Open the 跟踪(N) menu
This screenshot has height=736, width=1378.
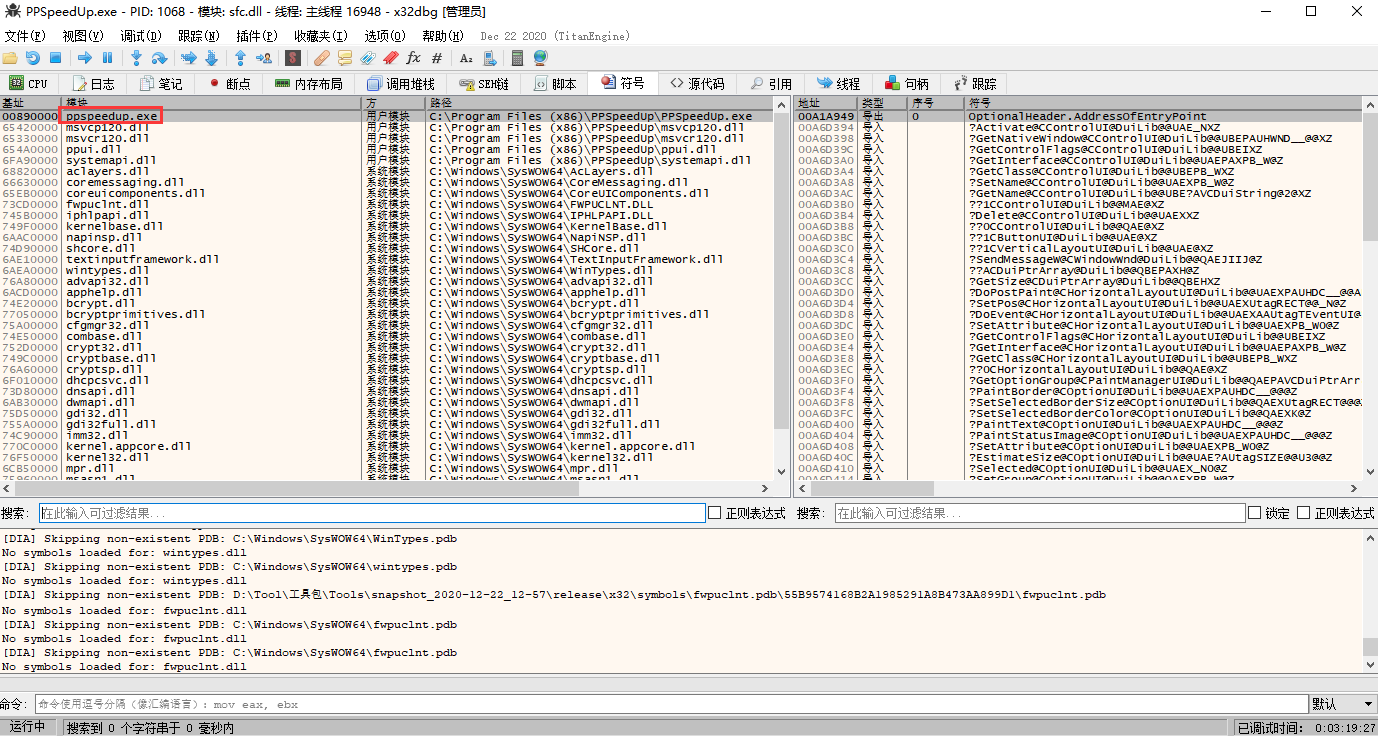pos(198,36)
